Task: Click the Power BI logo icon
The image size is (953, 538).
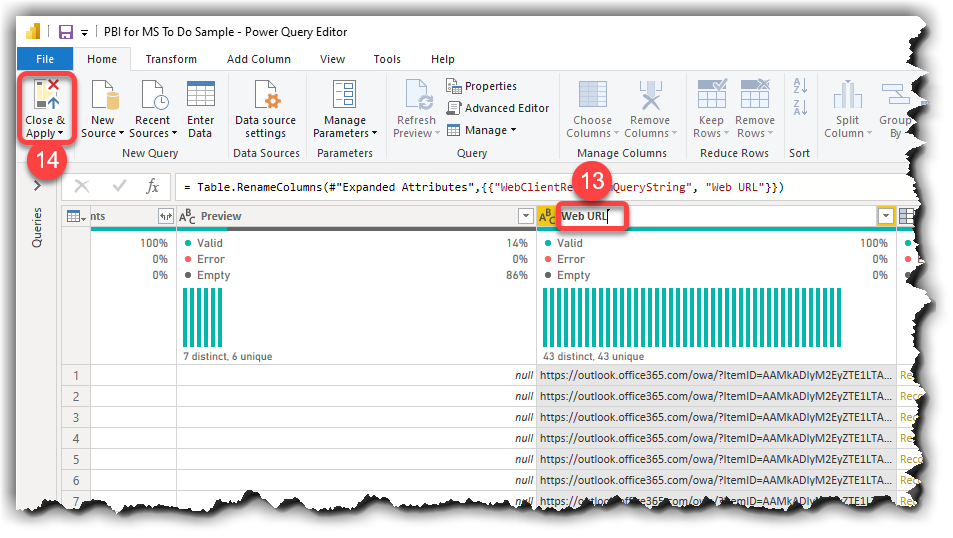Action: [33, 31]
